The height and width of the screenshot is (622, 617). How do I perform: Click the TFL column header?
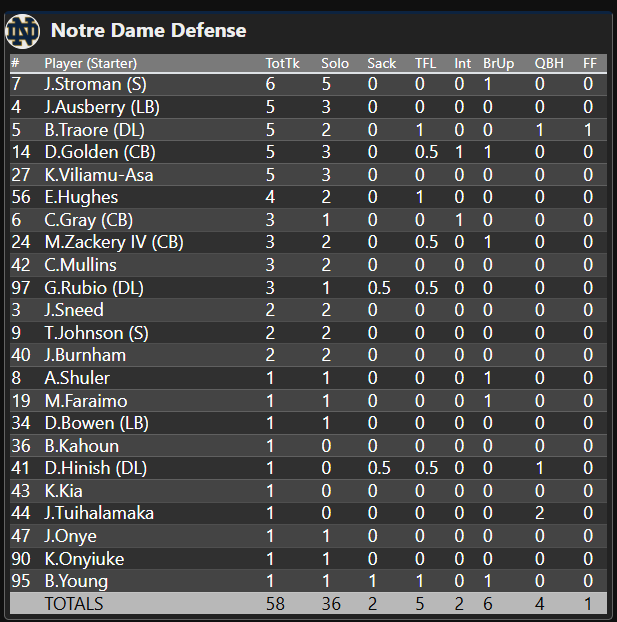point(425,64)
